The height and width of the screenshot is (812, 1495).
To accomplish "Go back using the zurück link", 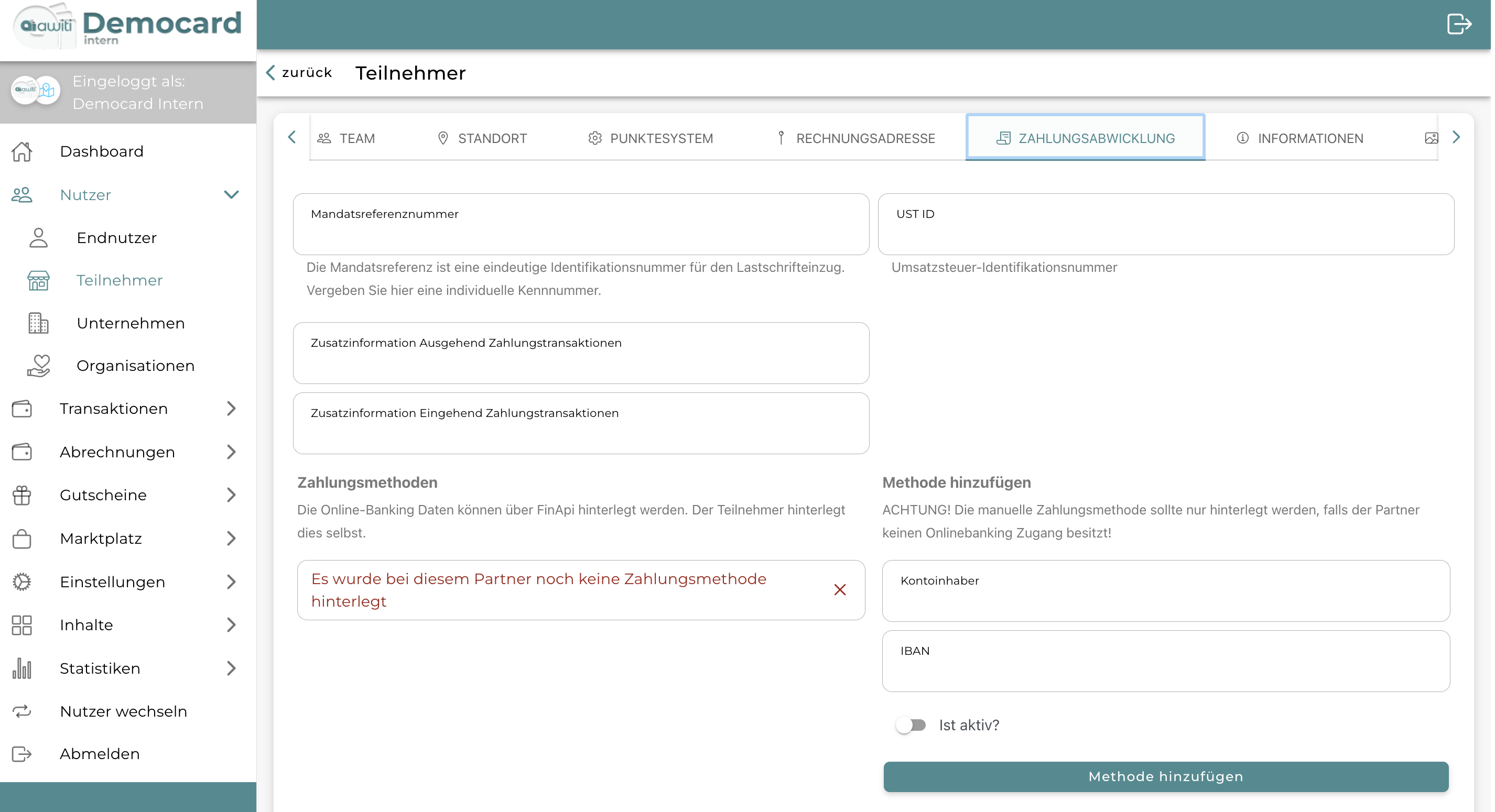I will 299,72.
